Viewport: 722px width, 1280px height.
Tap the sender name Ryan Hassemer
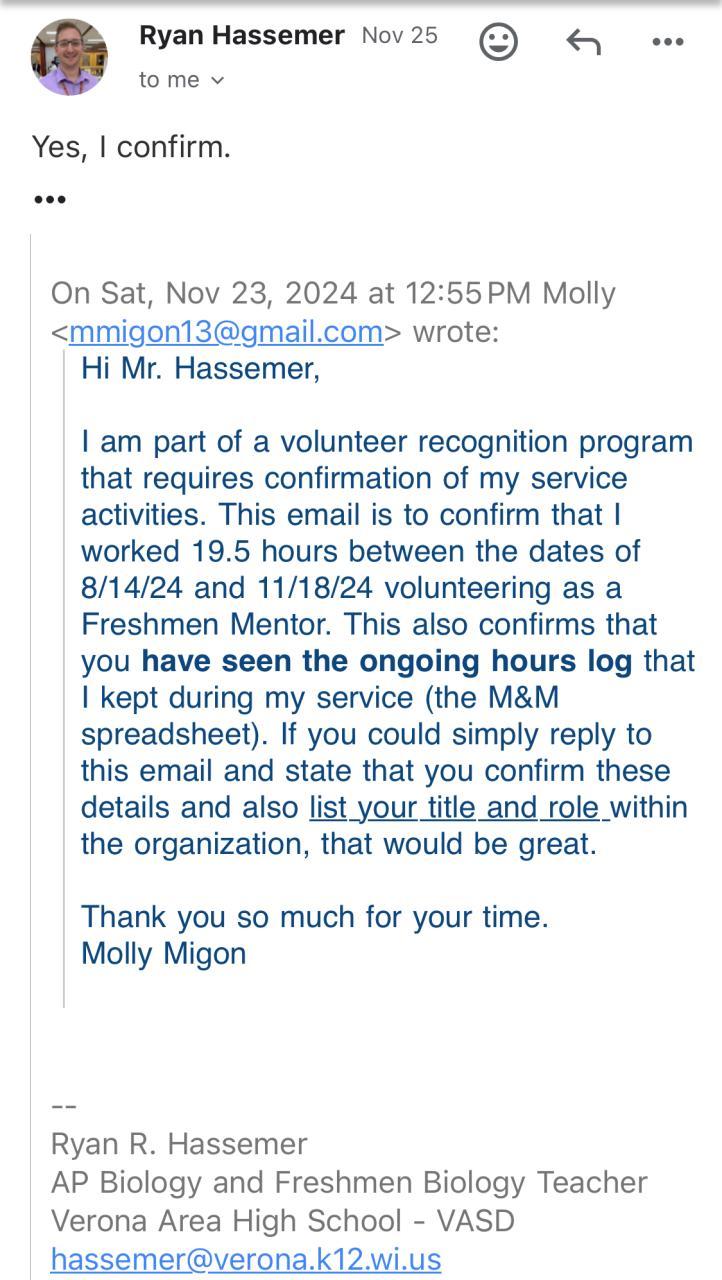[242, 36]
